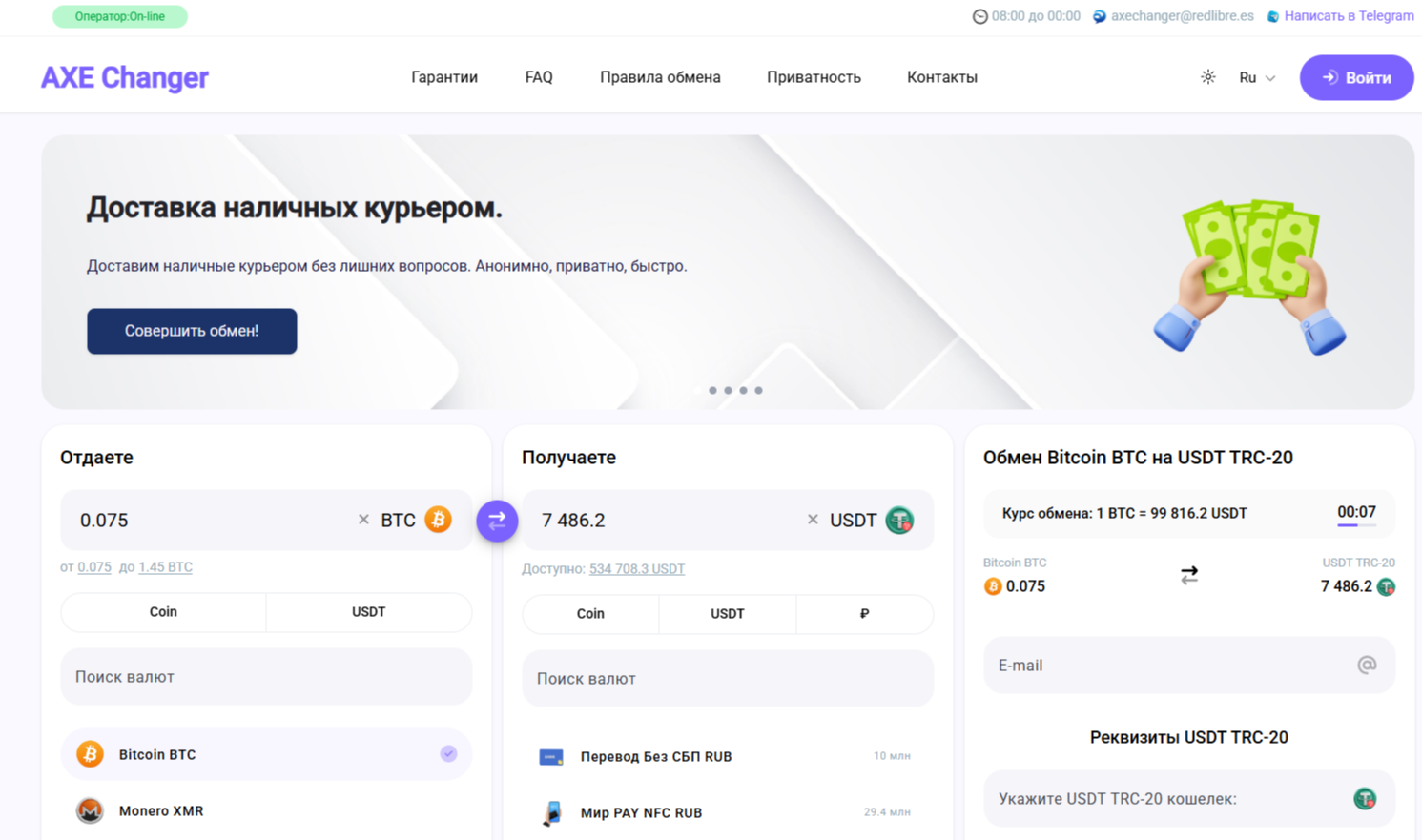Click the Оператор:On-line status badge
The image size is (1422, 840).
pos(120,16)
